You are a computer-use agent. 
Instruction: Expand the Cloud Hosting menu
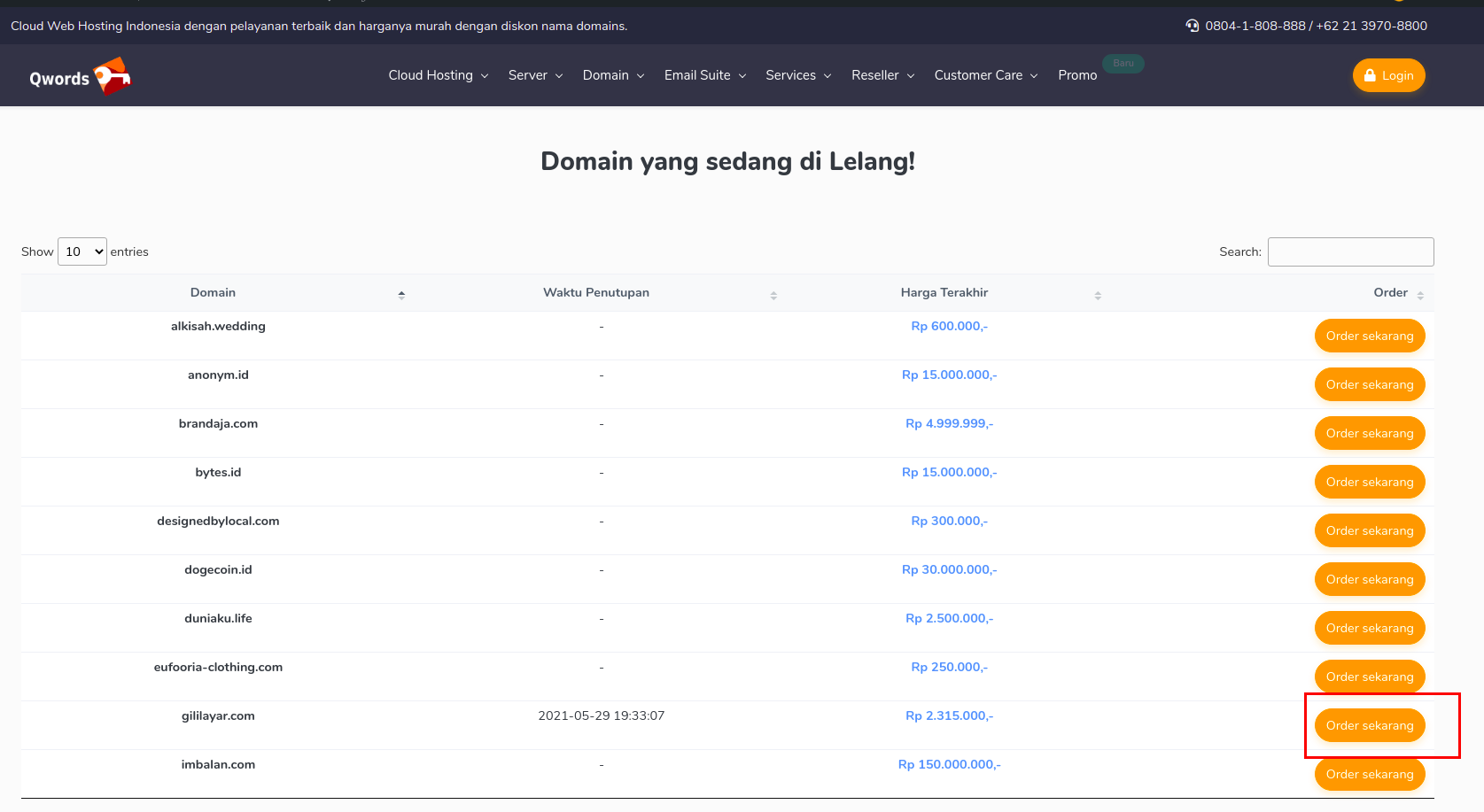438,75
